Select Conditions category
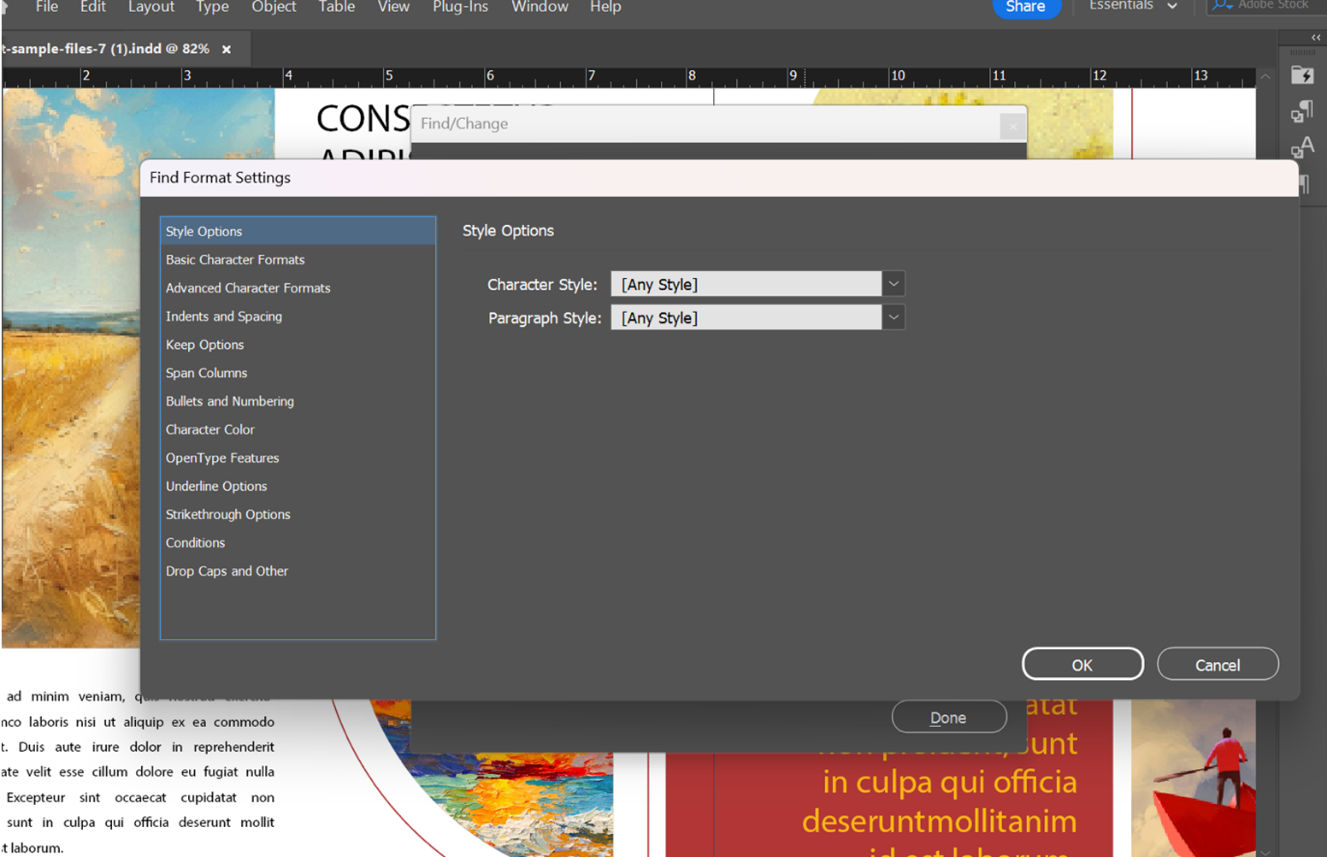 [298, 543]
